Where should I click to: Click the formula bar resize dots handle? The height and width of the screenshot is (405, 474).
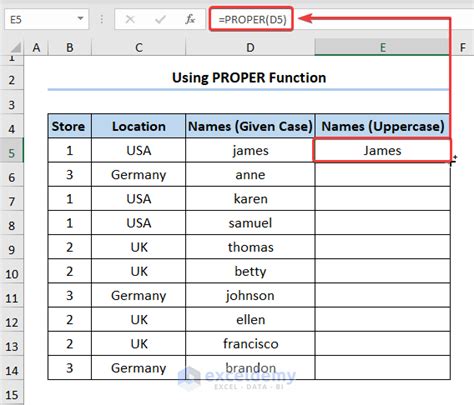point(102,20)
